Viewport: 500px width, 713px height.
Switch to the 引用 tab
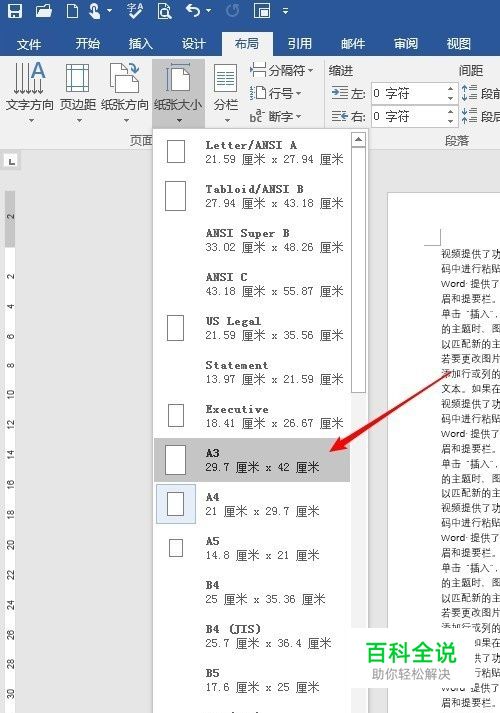(300, 44)
